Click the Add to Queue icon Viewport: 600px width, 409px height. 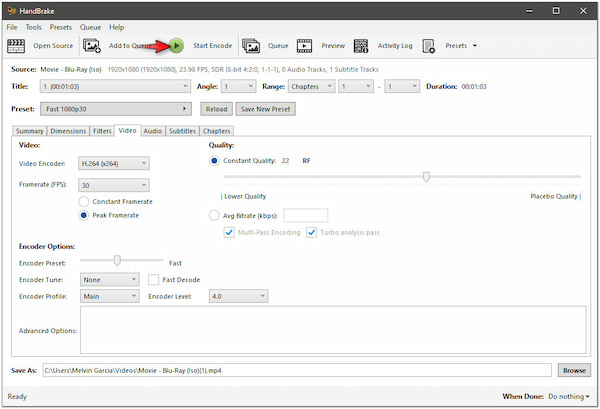point(92,45)
